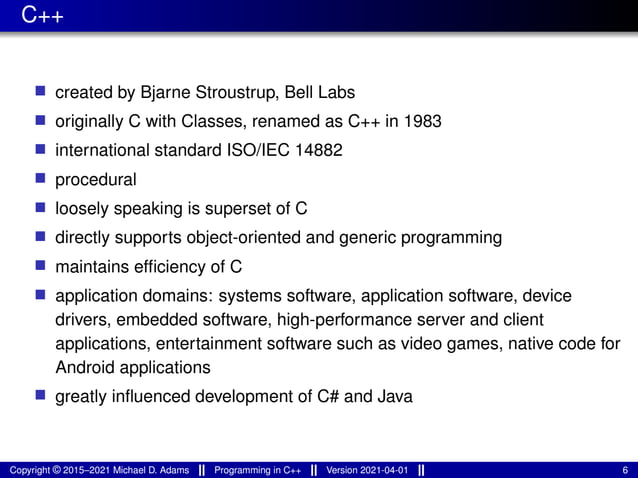Viewport: 638px width, 478px height.
Task: Click "directly supports object-oriented and generic programming"
Action: [x=278, y=238]
